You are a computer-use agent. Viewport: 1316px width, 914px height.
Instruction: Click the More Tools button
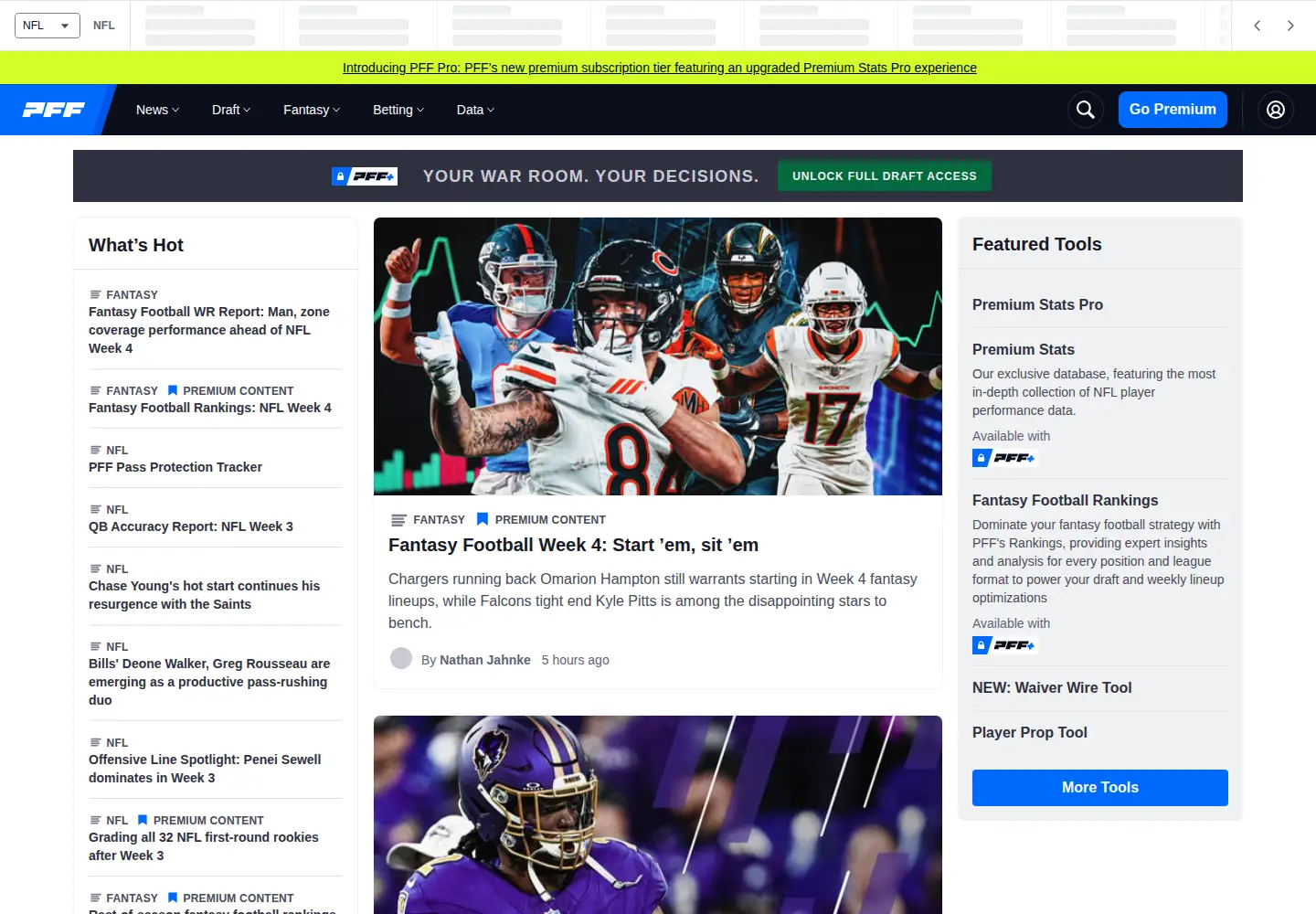pyautogui.click(x=1100, y=788)
